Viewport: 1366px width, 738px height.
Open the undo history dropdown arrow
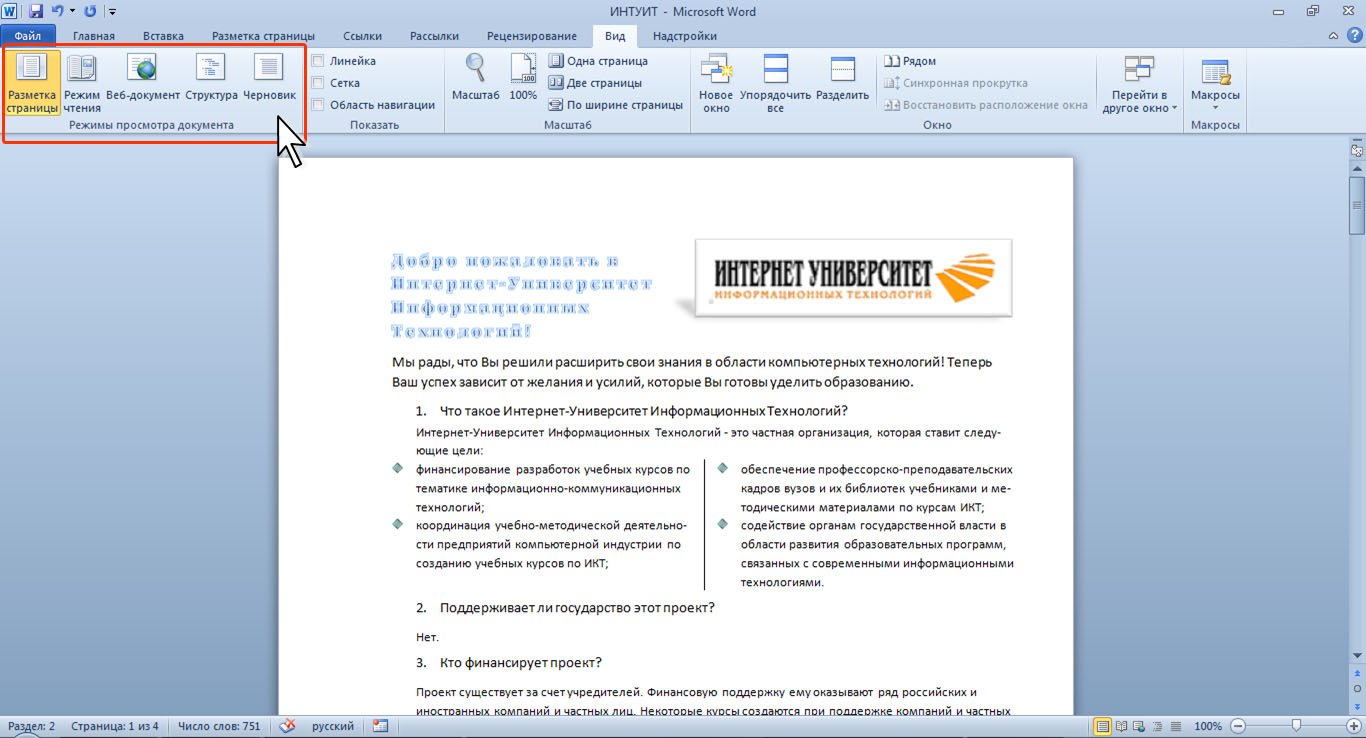72,12
